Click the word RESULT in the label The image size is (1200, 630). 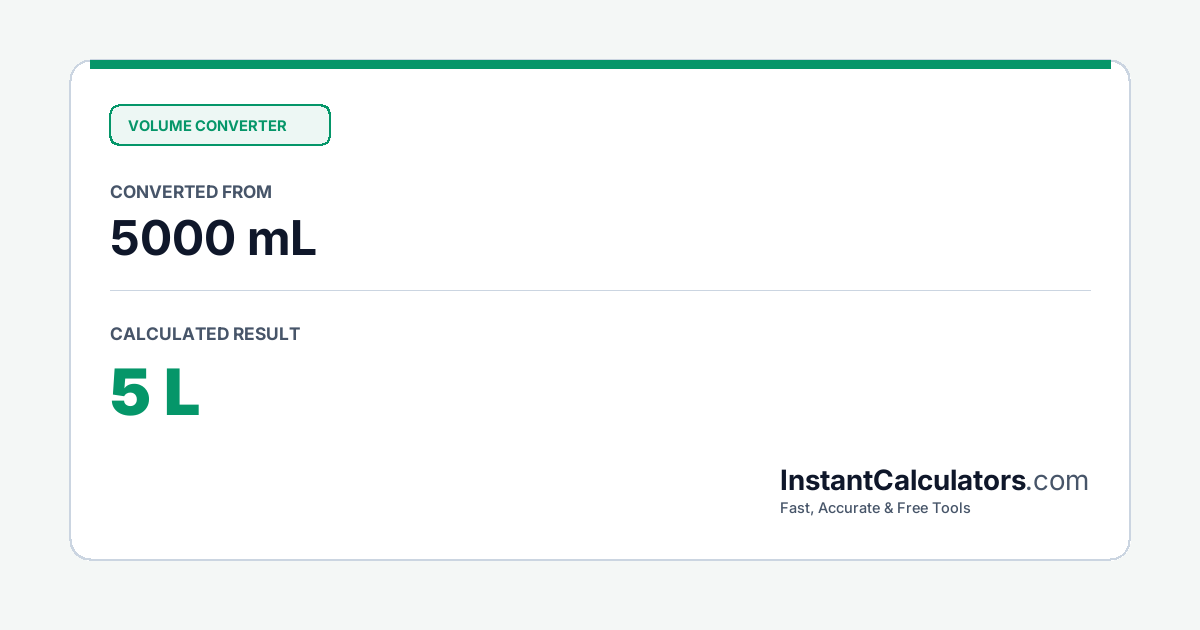pyautogui.click(x=266, y=334)
